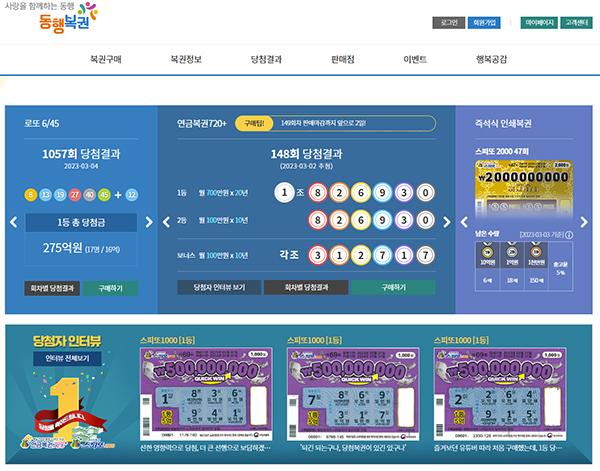Open first 스피또1000 ticket with number 1조
Viewport: 600px width, 471px height.
click(x=206, y=394)
